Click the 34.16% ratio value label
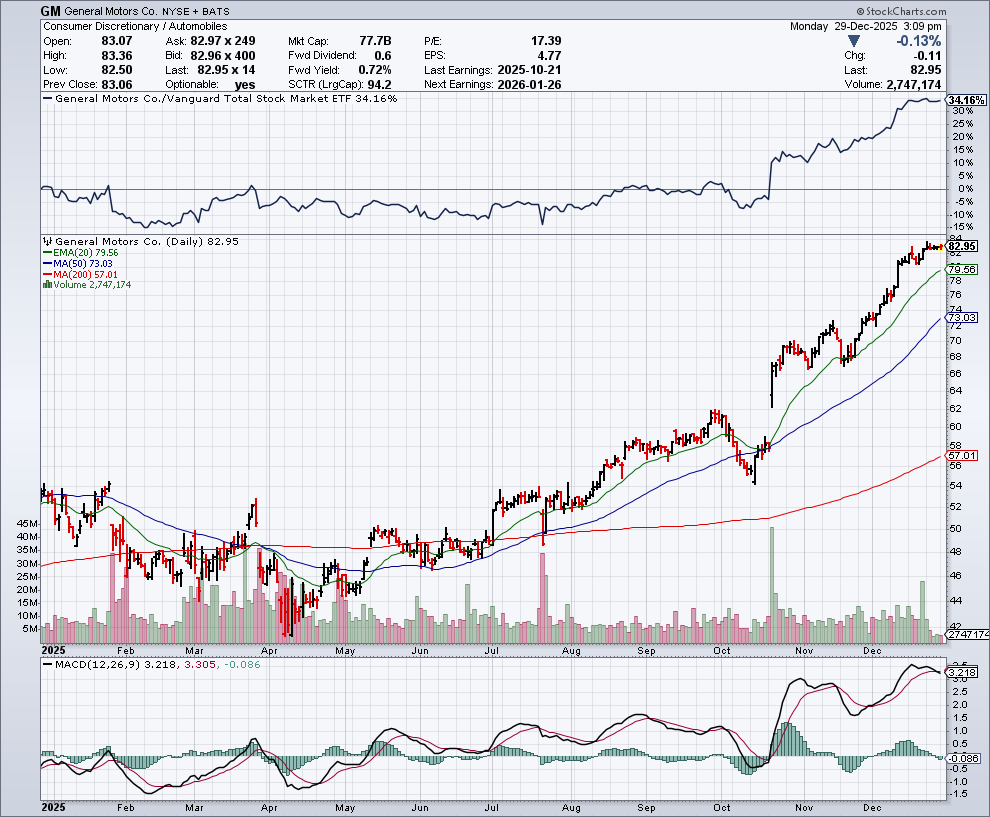This screenshot has height=817, width=990. click(x=966, y=101)
